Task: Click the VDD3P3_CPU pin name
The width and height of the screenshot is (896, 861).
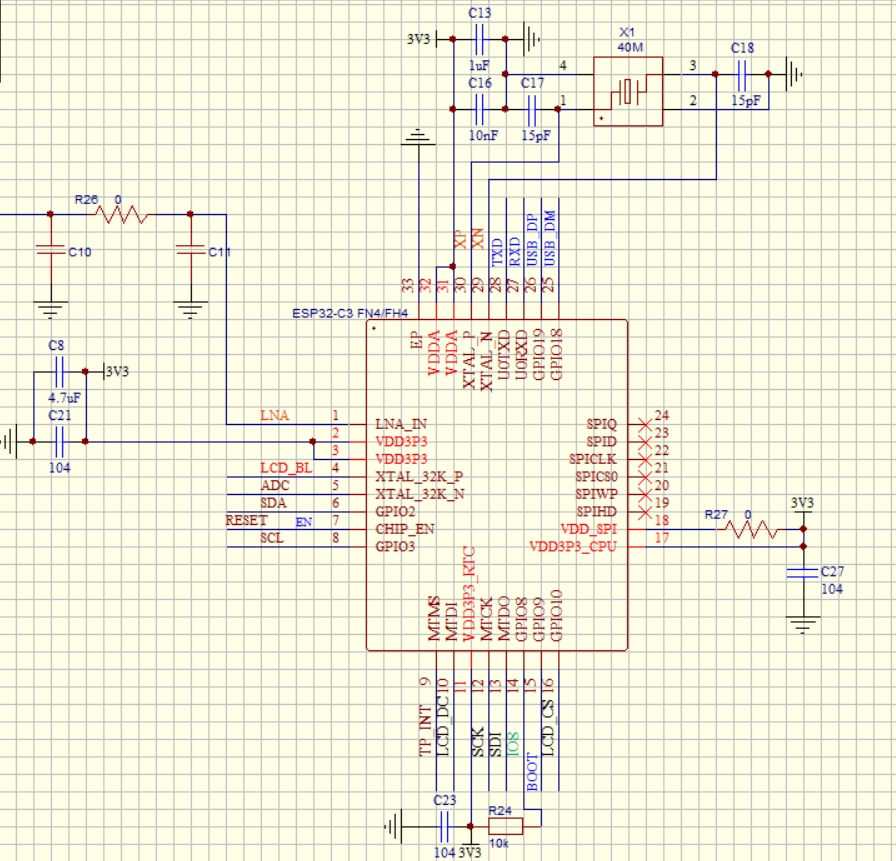Action: point(573,547)
